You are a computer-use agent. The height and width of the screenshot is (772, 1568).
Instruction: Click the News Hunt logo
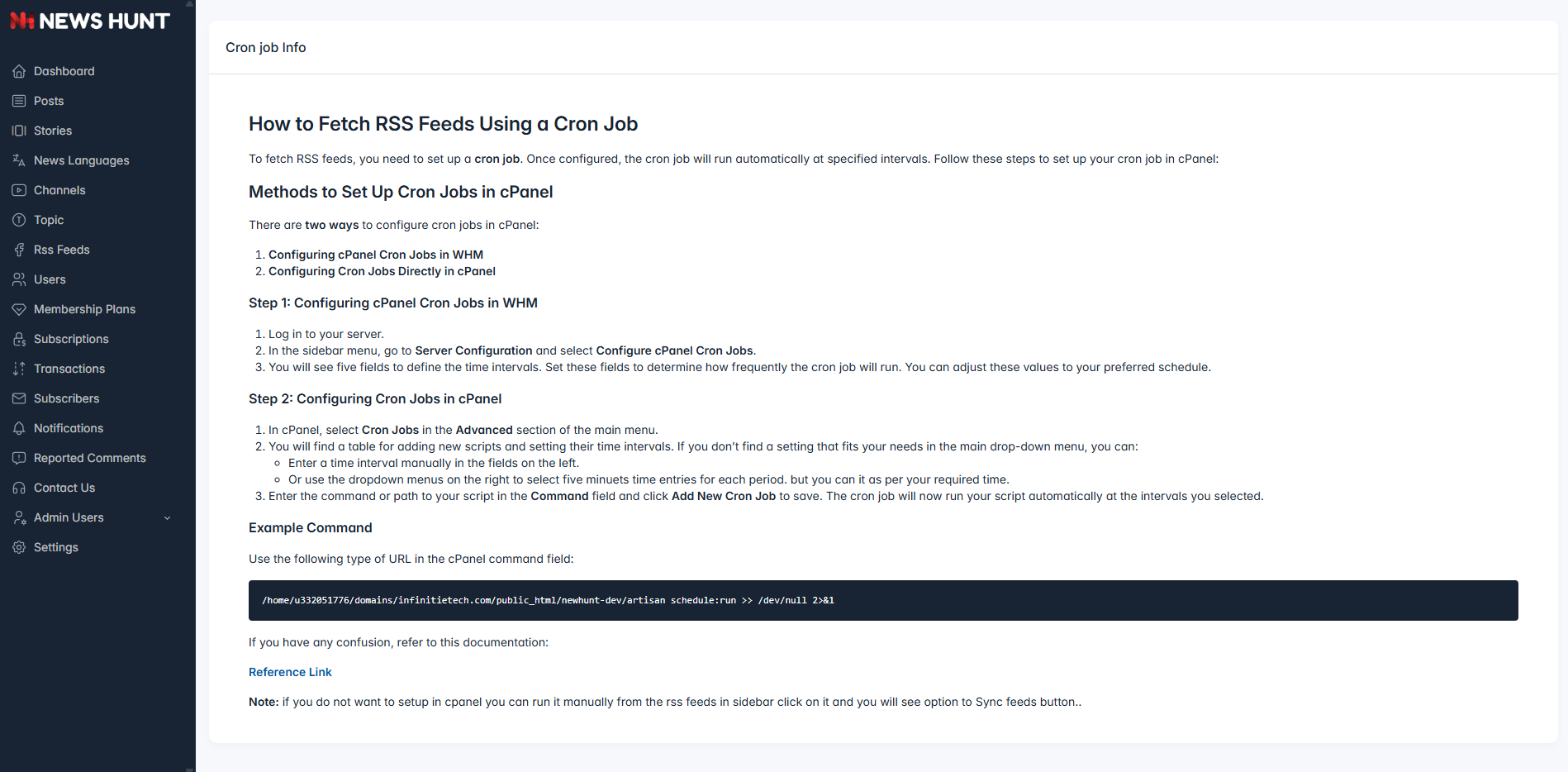[90, 21]
